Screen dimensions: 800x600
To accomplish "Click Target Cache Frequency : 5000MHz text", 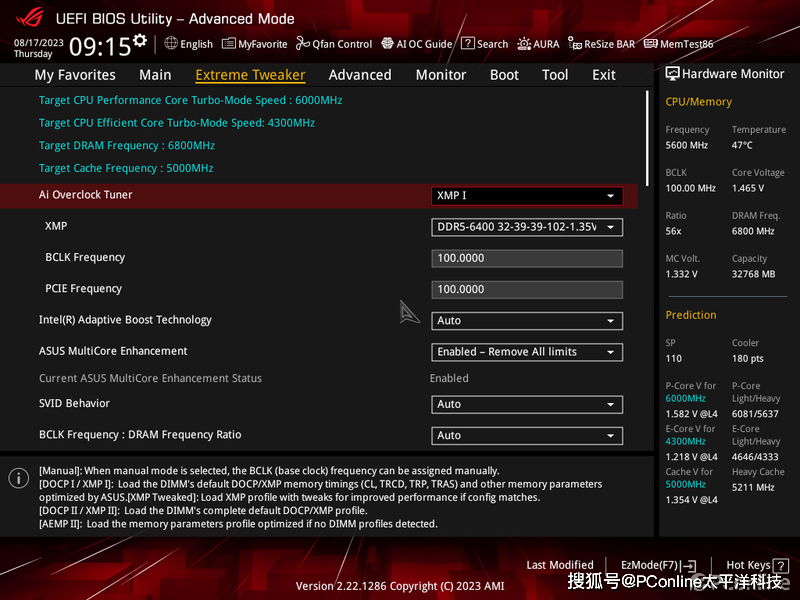I will [x=126, y=168].
